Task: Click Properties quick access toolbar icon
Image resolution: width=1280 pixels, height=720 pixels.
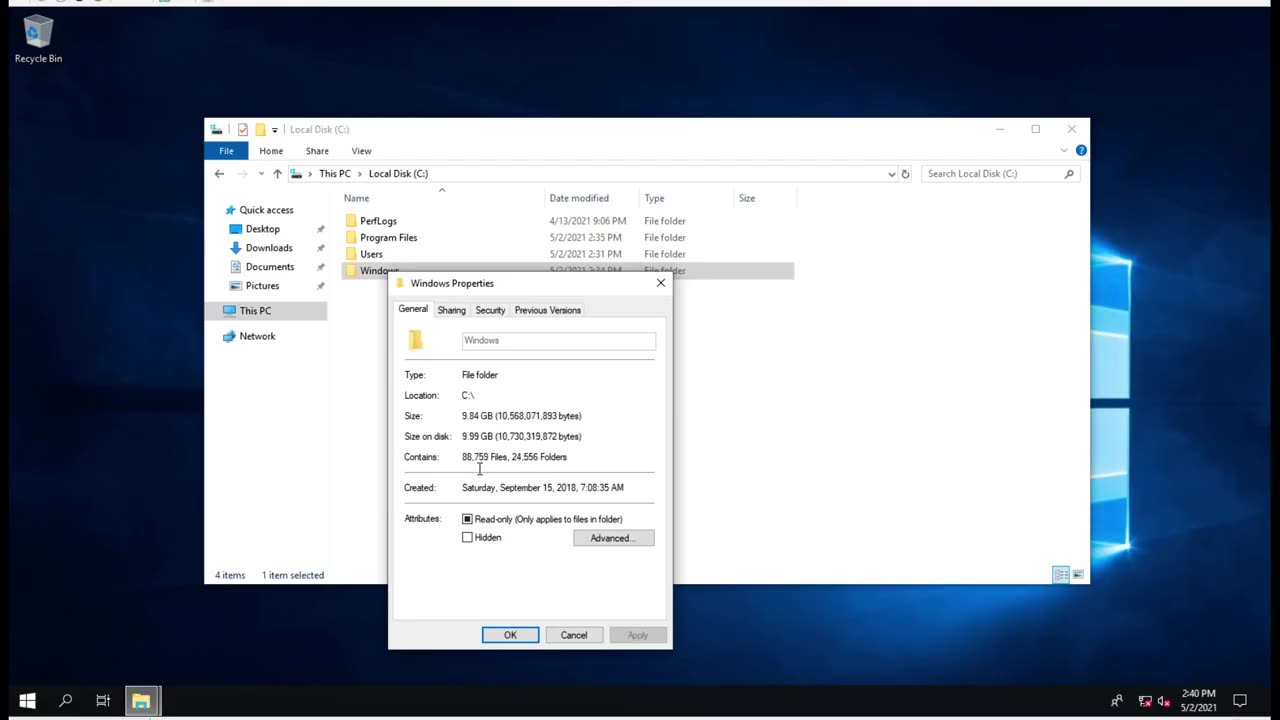Action: tap(242, 129)
